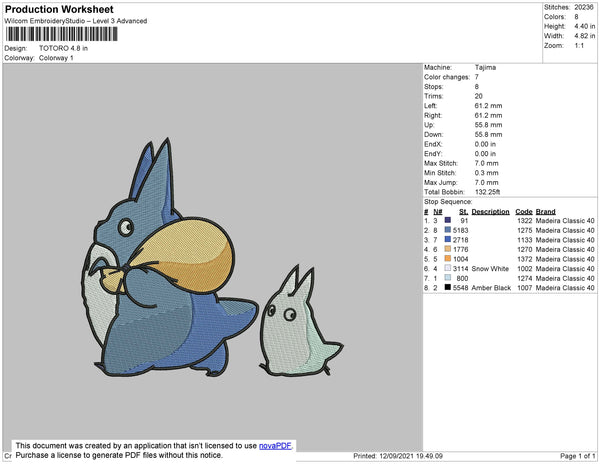Click thread code '1007' in row 8
Screen dimensions: 600x464
click(x=525, y=288)
